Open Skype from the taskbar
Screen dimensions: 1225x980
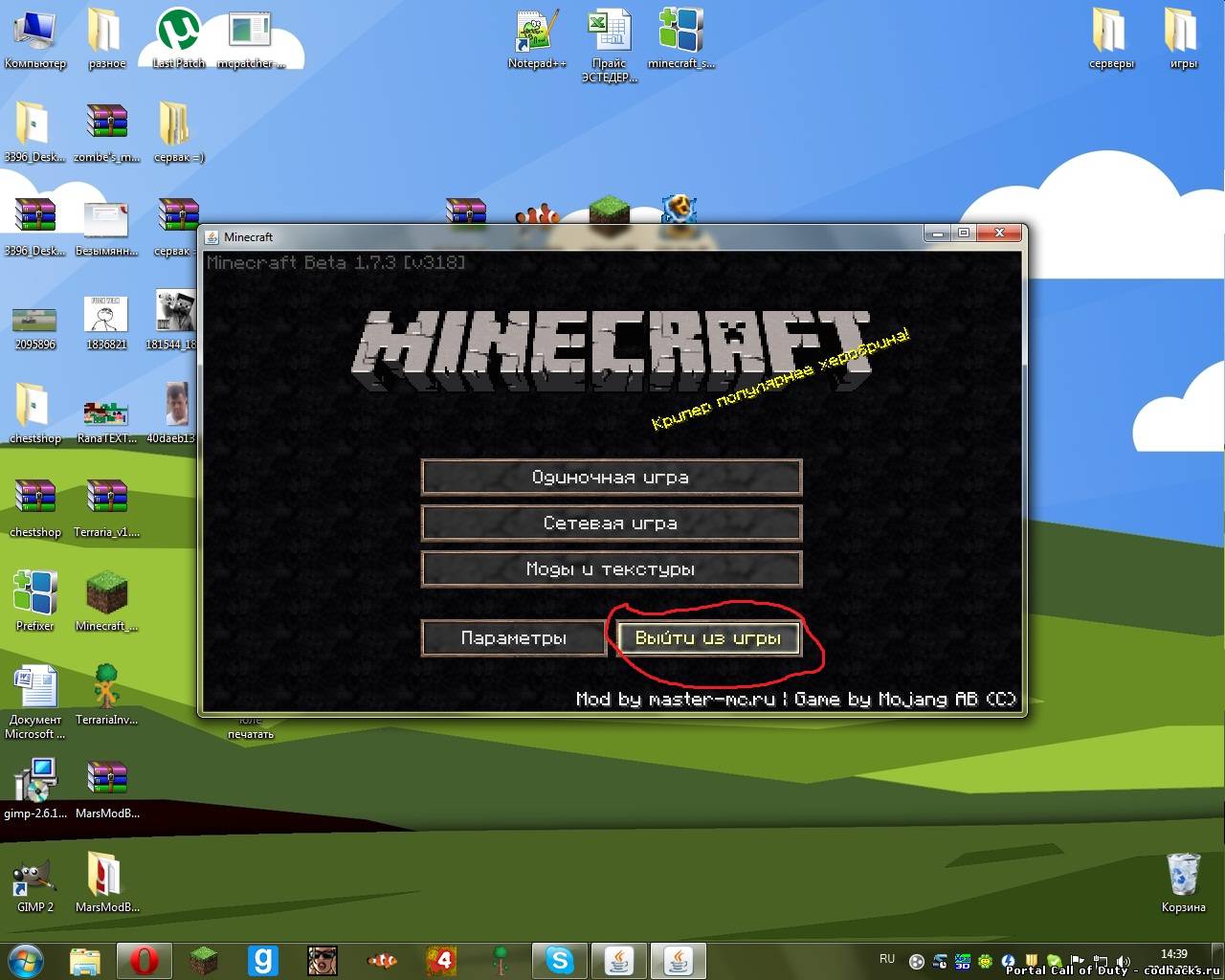click(x=560, y=961)
